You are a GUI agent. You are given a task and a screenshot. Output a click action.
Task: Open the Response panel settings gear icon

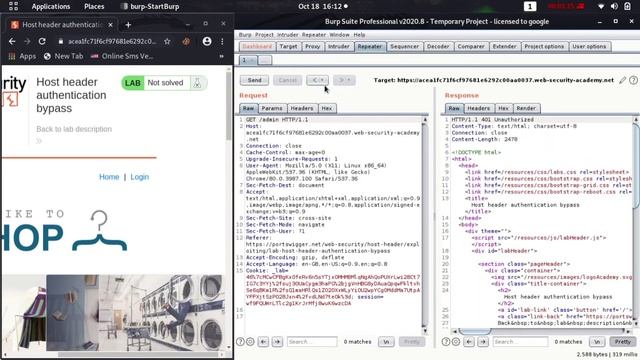456,342
